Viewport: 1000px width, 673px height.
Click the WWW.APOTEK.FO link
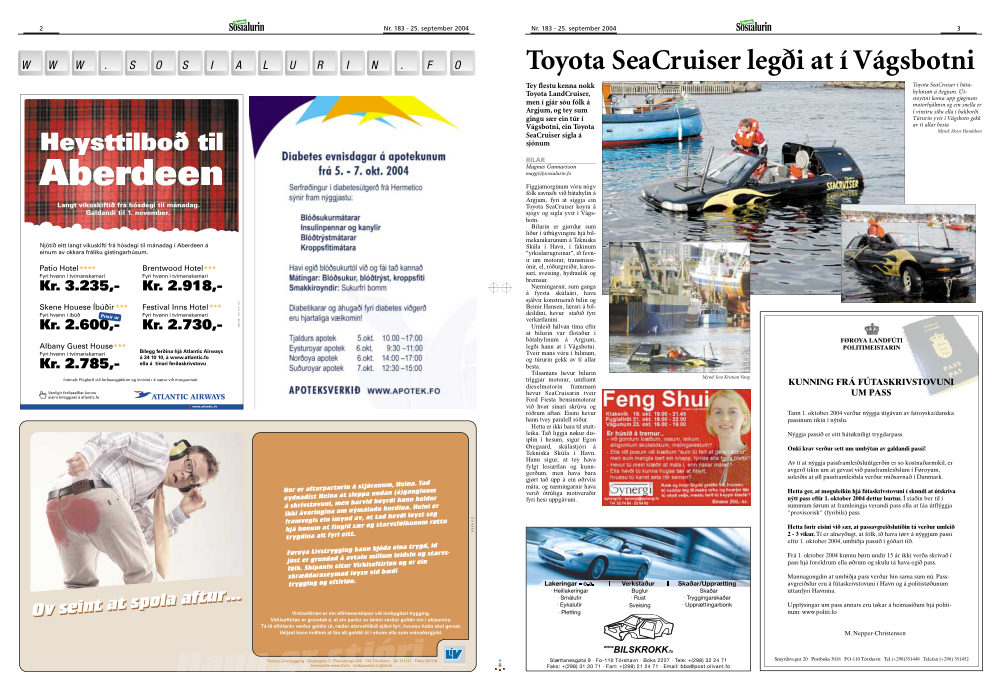[x=404, y=390]
